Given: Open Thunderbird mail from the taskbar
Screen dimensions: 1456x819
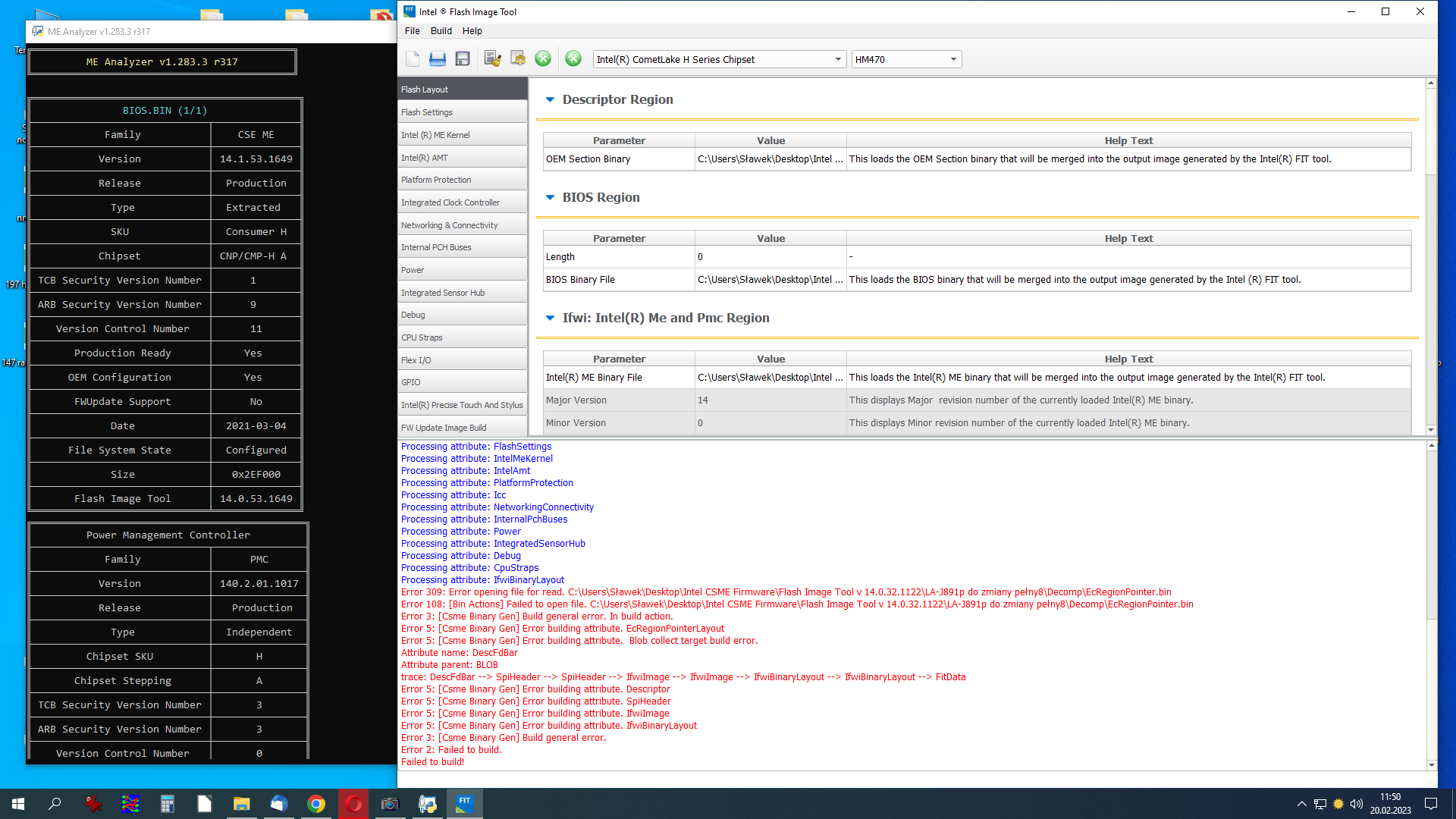Looking at the screenshot, I should pos(279,804).
